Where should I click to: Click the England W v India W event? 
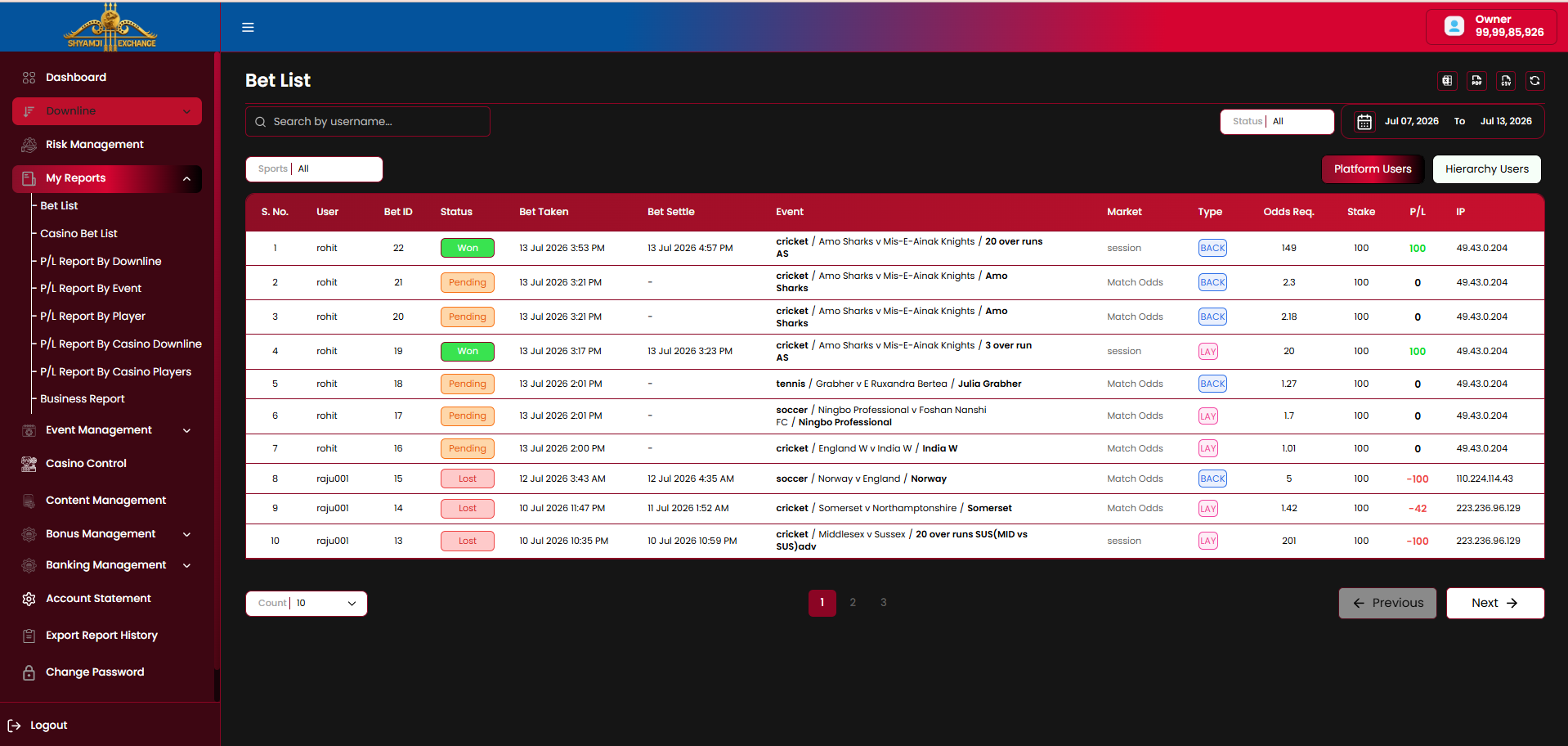point(867,448)
